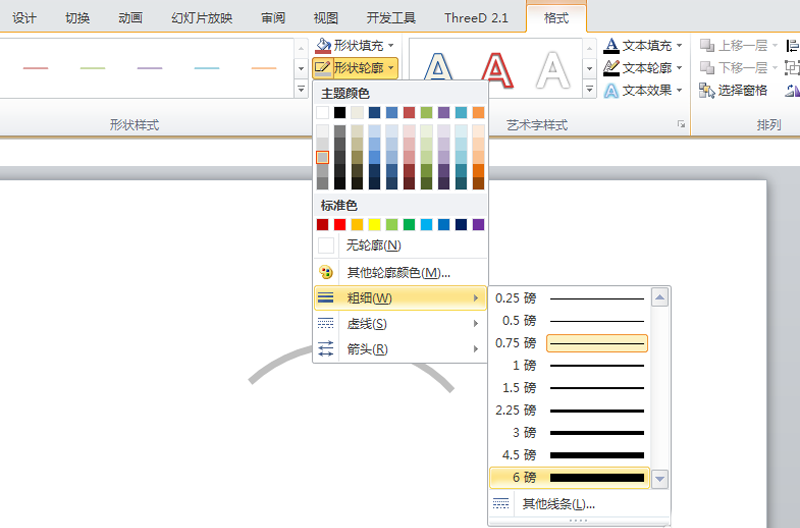Click the Text Effects glowing A icon
The width and height of the screenshot is (800, 528).
tap(611, 91)
